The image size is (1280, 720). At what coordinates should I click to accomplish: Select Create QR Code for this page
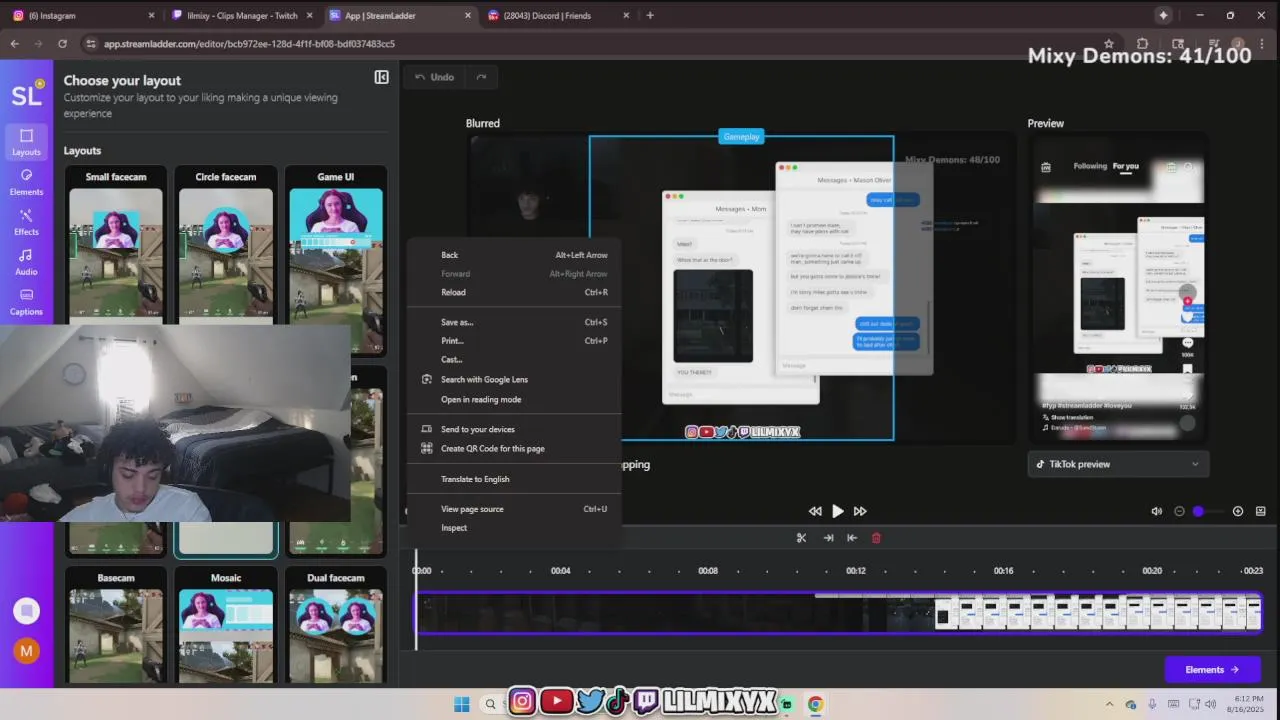[x=514, y=448]
